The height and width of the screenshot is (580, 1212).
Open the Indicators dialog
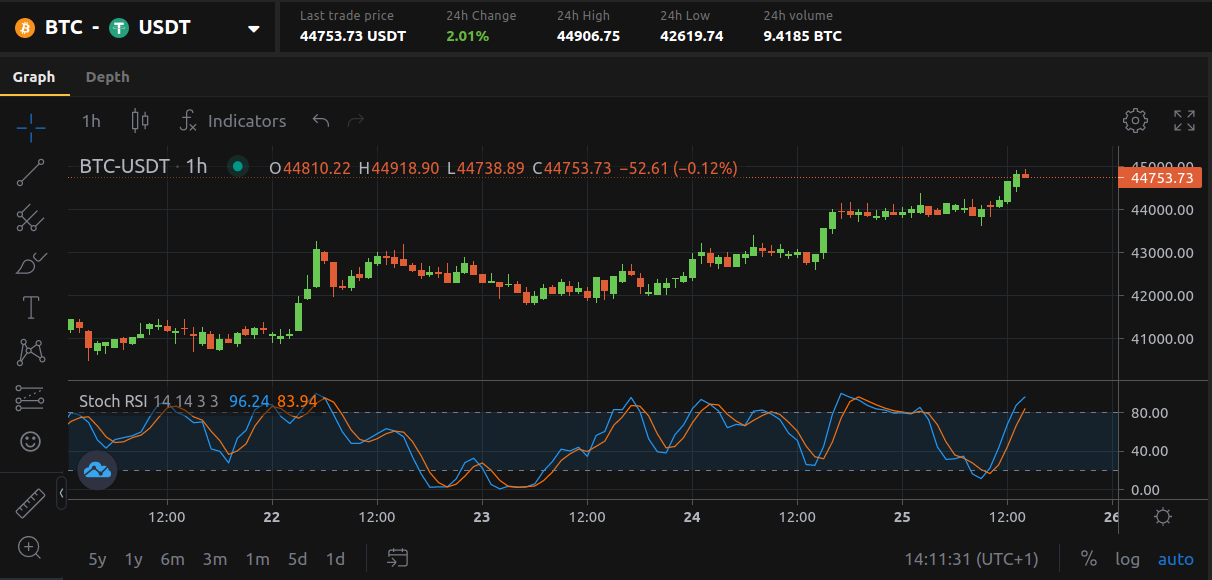coord(233,120)
